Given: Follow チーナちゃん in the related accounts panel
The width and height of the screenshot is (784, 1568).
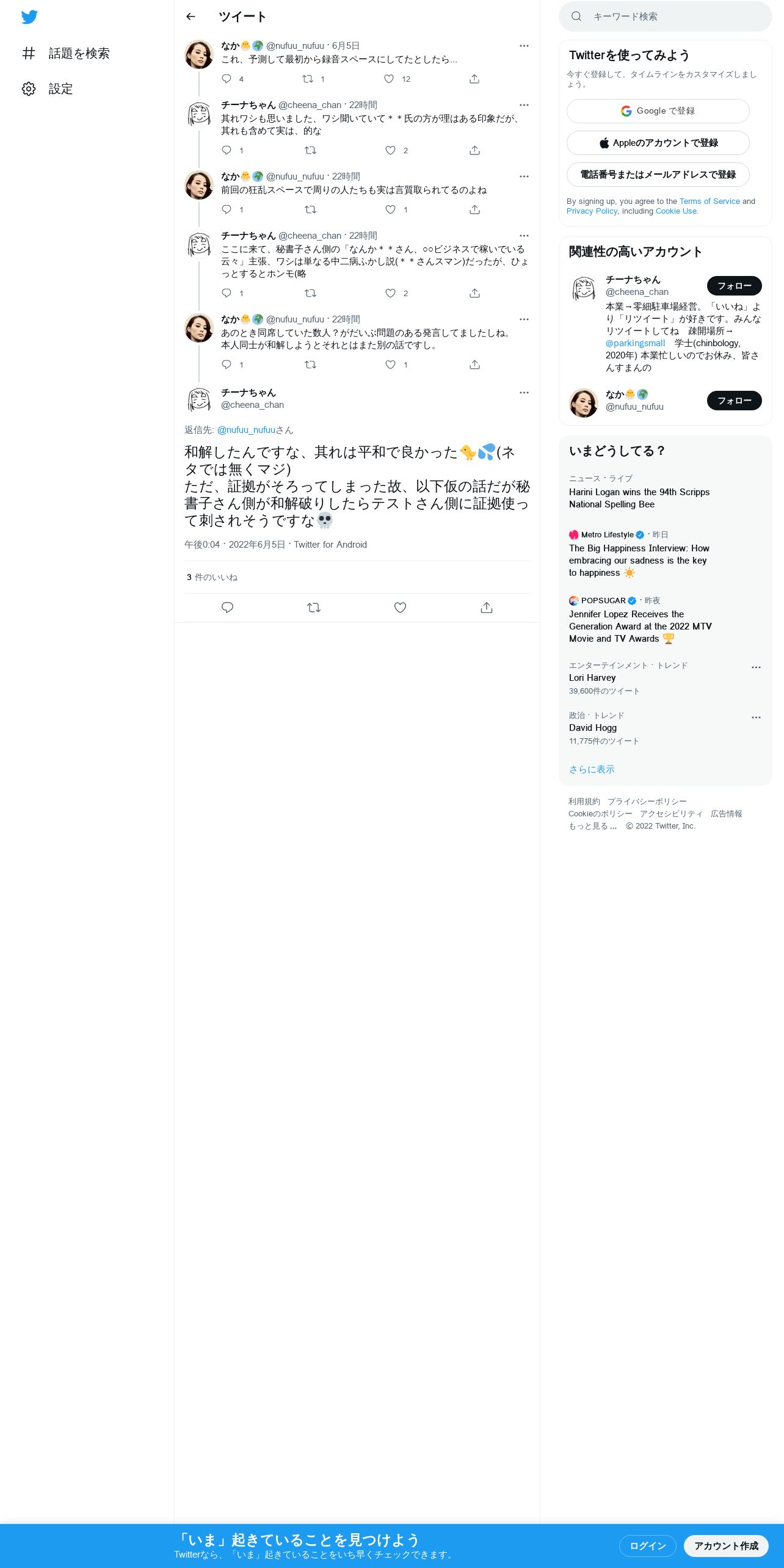Looking at the screenshot, I should 734,286.
